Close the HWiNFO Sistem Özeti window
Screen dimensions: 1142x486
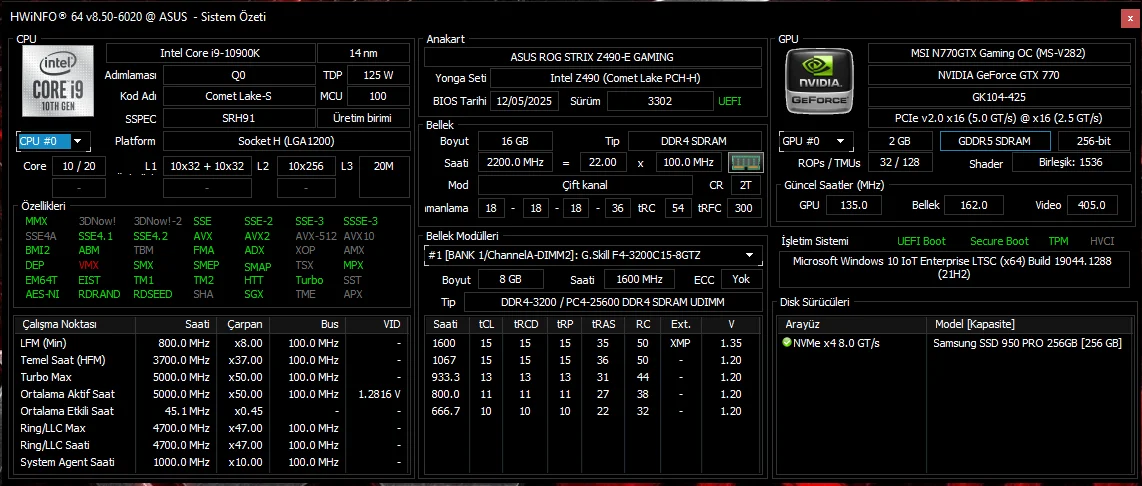(1130, 17)
